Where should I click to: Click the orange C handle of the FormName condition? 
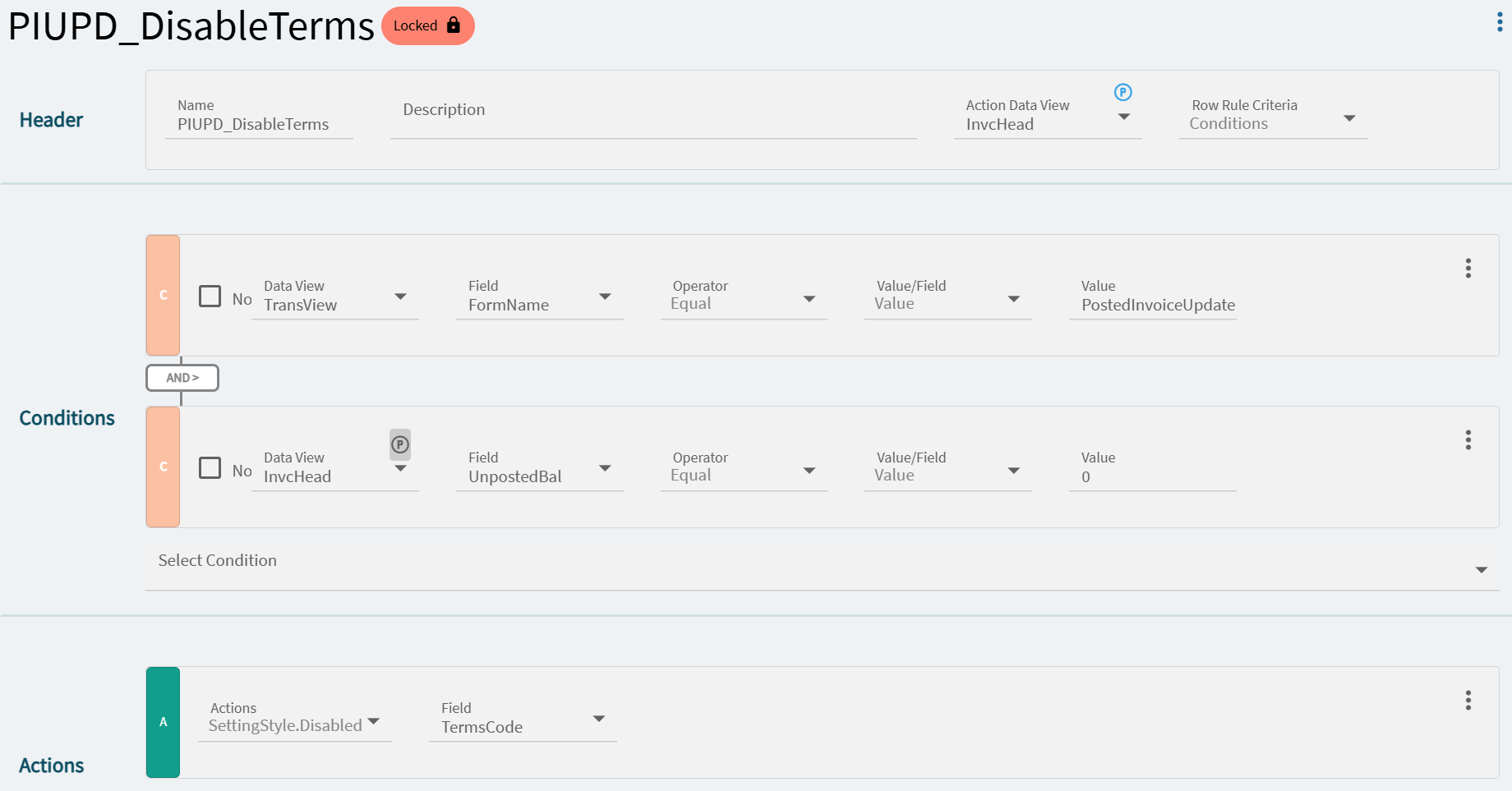[163, 295]
